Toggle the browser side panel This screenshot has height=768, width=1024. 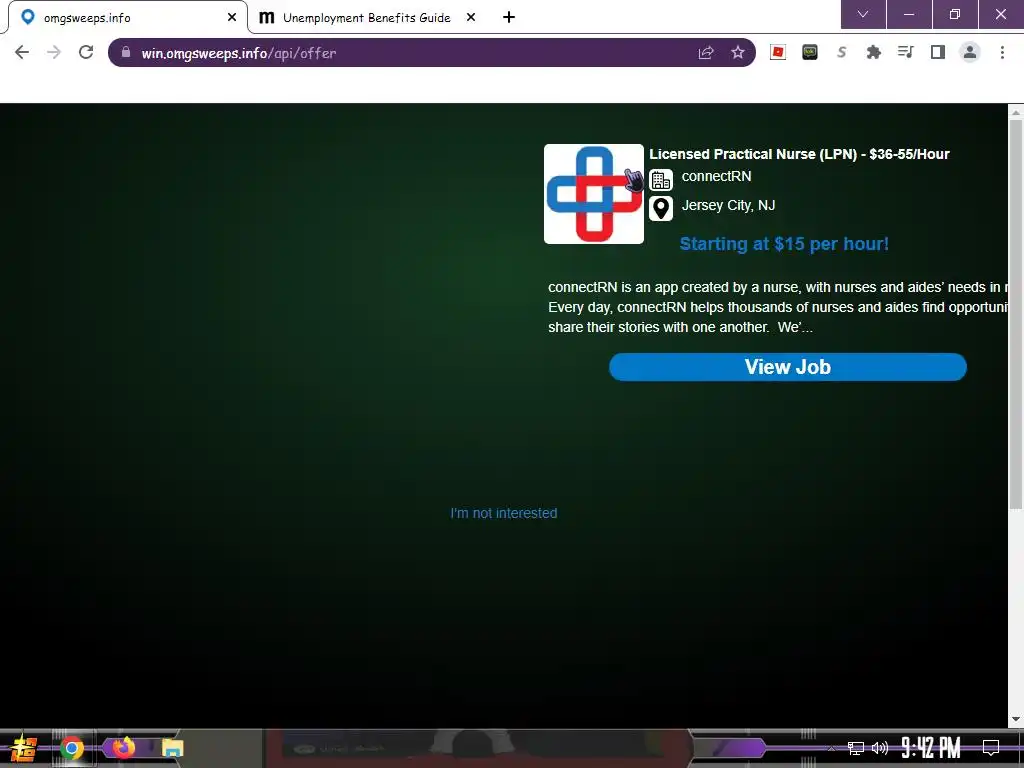[938, 52]
